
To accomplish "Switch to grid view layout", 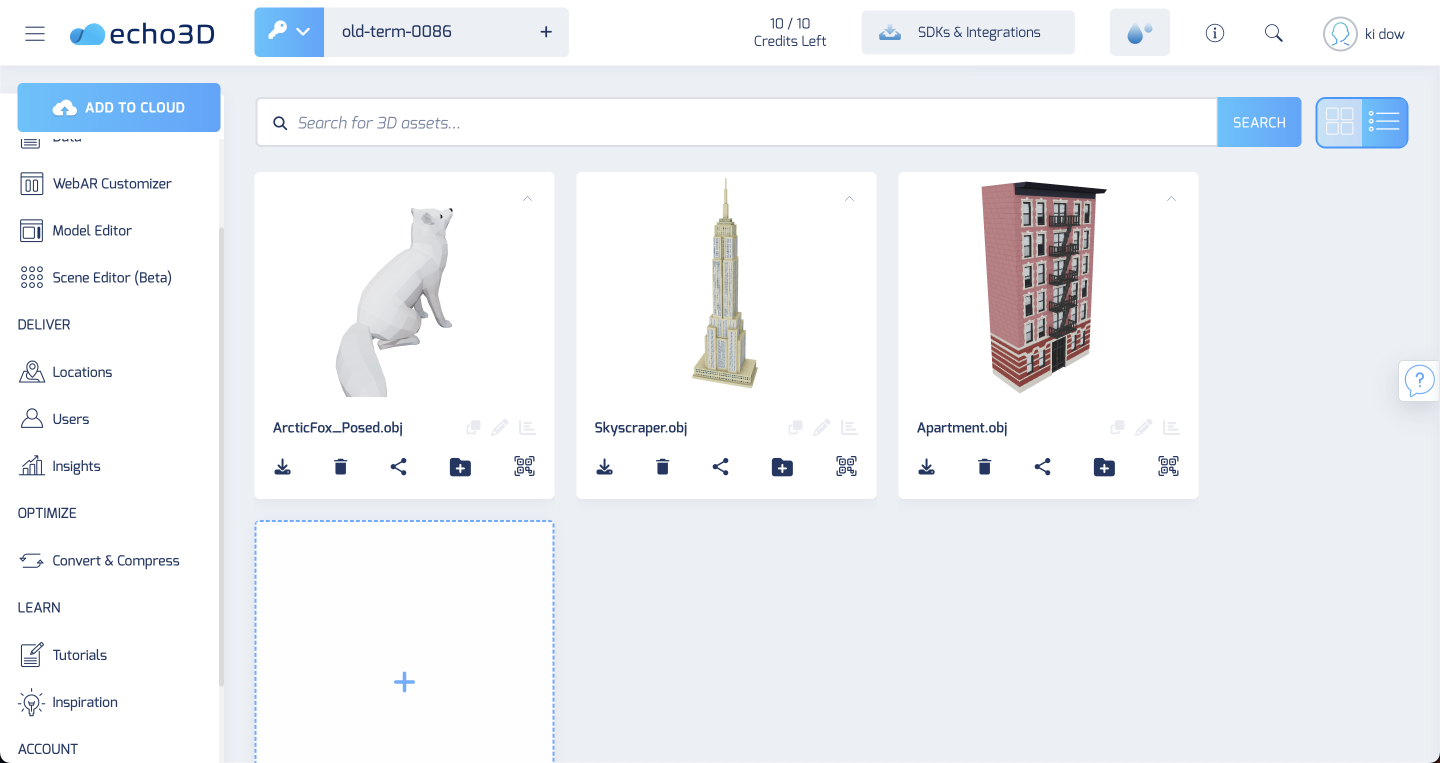I will (1340, 122).
